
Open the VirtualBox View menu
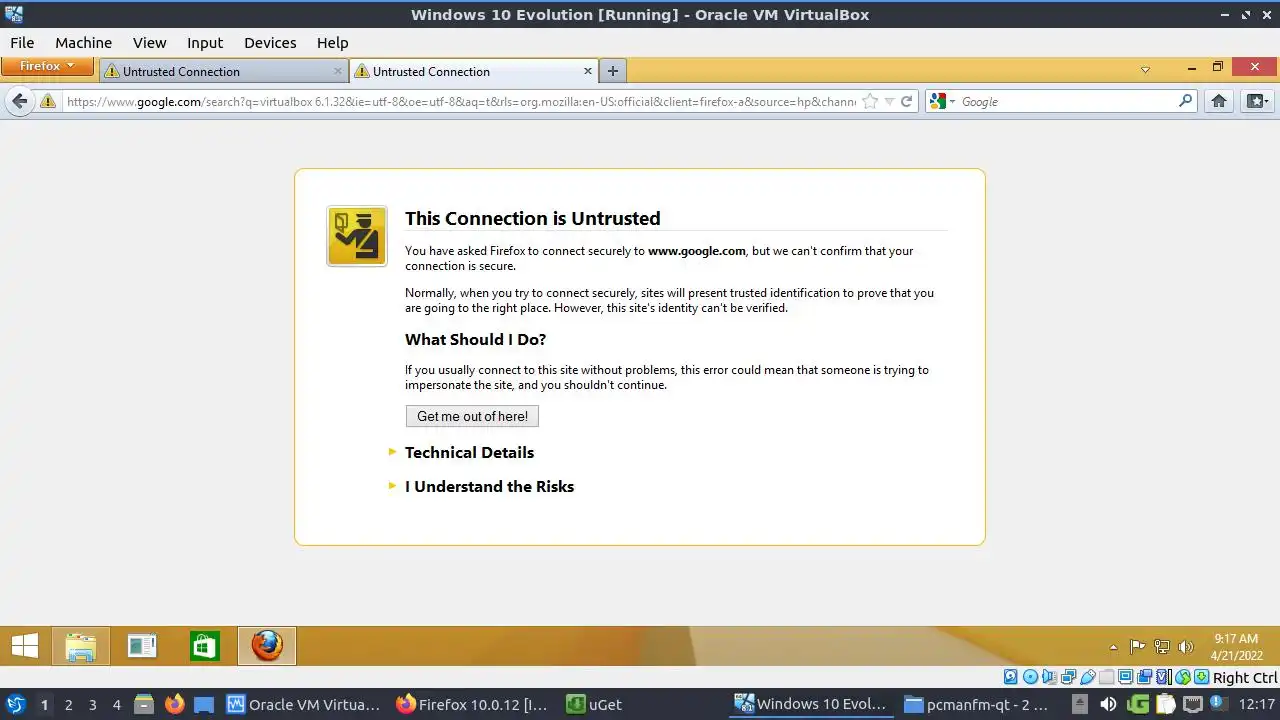tap(149, 42)
